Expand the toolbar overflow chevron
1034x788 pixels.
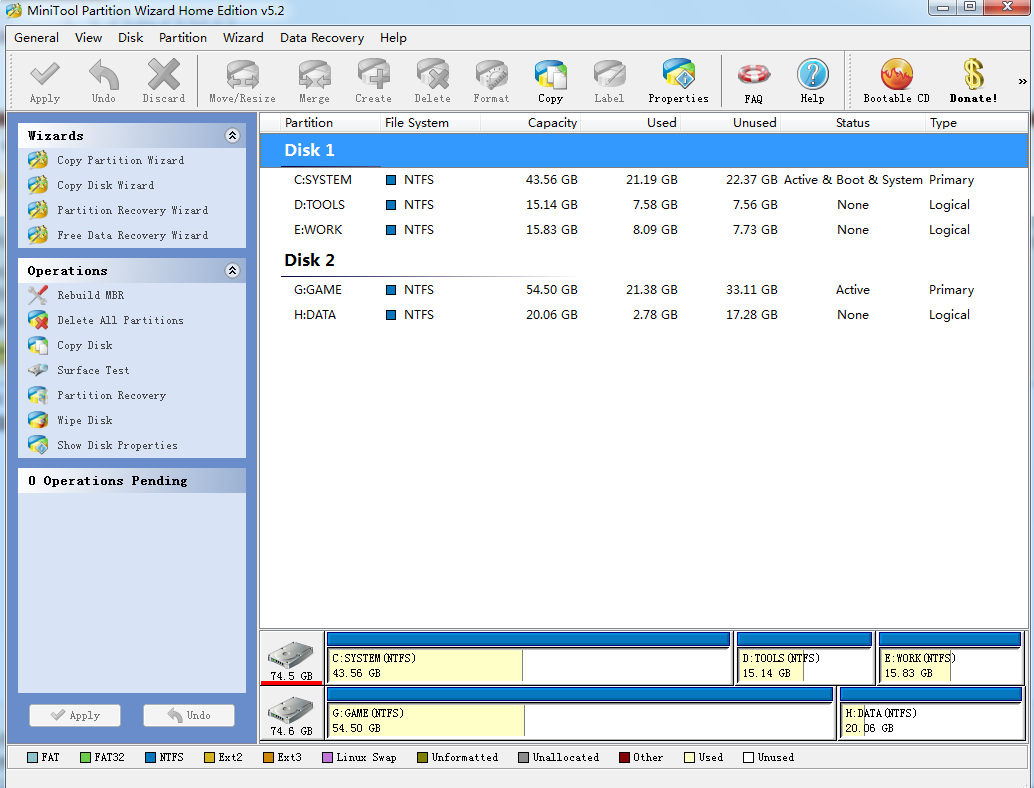click(1022, 82)
